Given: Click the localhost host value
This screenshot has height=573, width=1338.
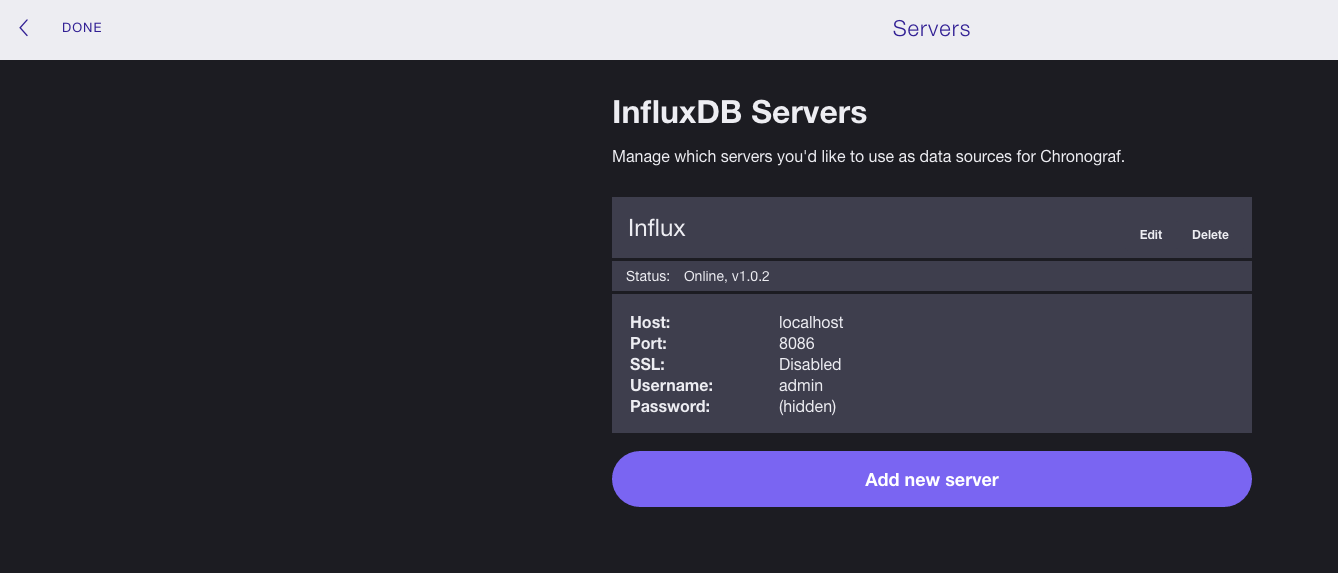Looking at the screenshot, I should [x=811, y=323].
